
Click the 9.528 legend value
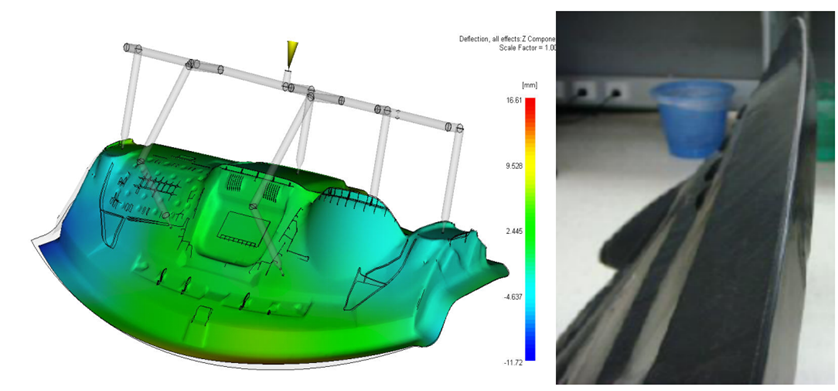[x=515, y=166]
